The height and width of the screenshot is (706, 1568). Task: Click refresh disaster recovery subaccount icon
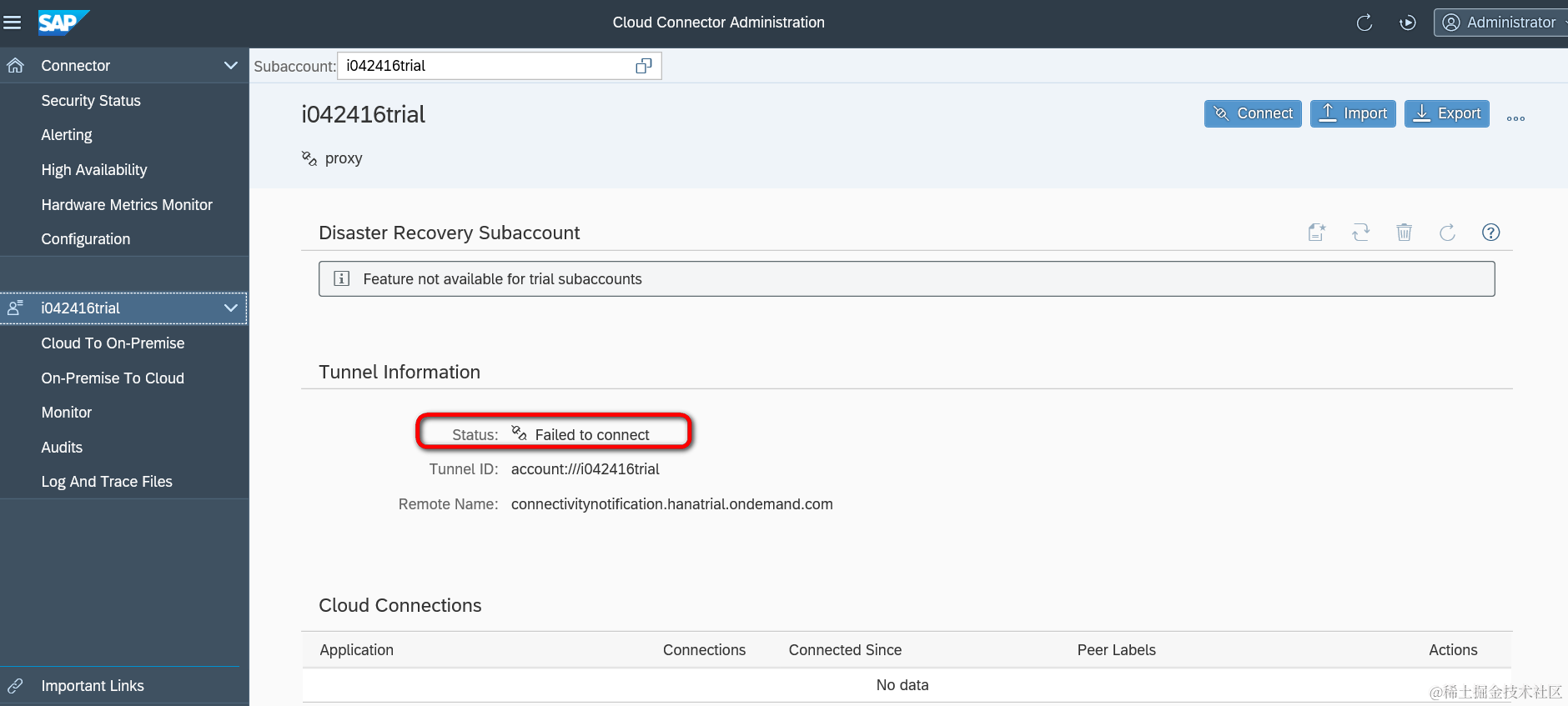tap(1448, 233)
